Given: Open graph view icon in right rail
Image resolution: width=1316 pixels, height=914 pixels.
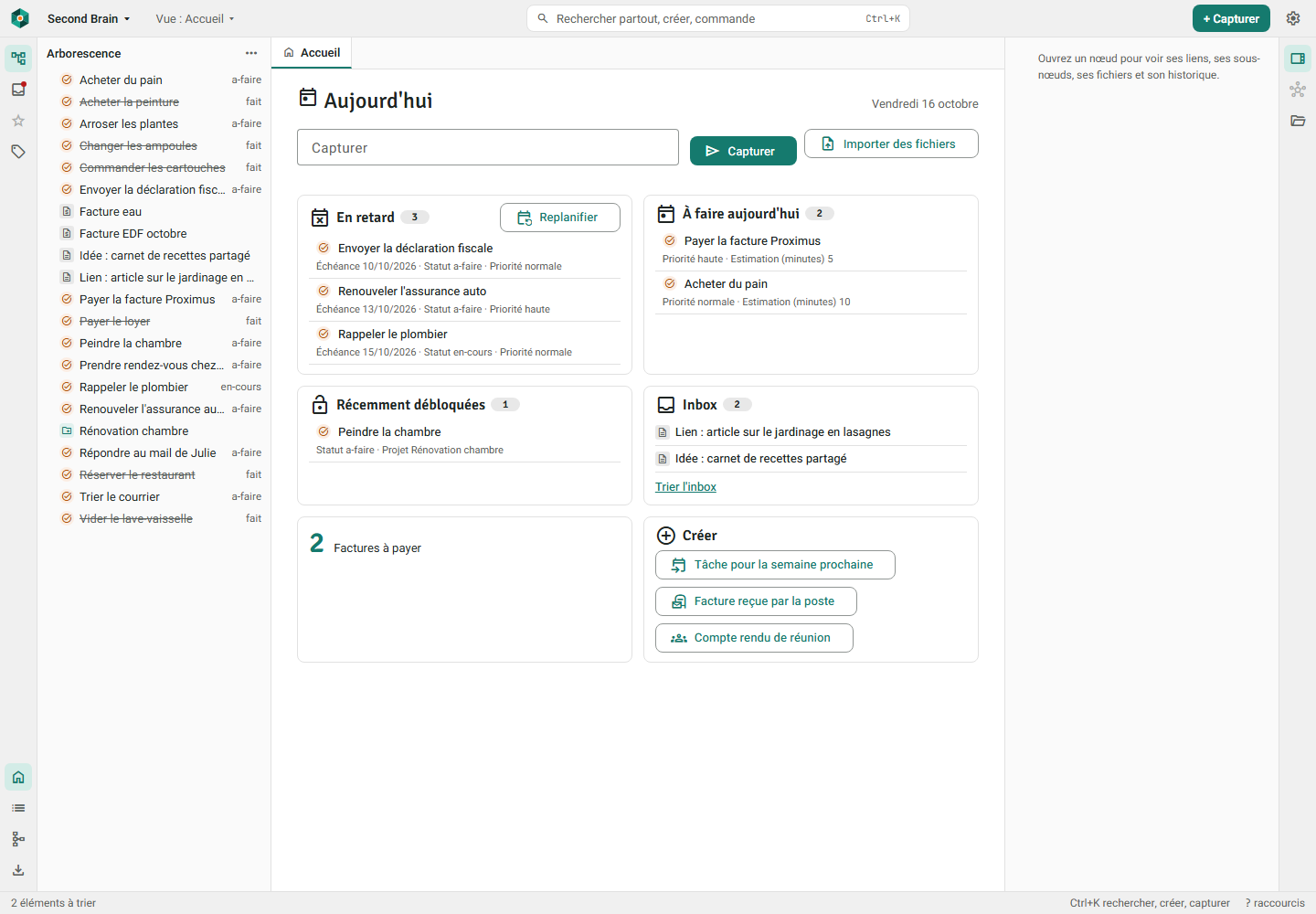Looking at the screenshot, I should pyautogui.click(x=1298, y=90).
